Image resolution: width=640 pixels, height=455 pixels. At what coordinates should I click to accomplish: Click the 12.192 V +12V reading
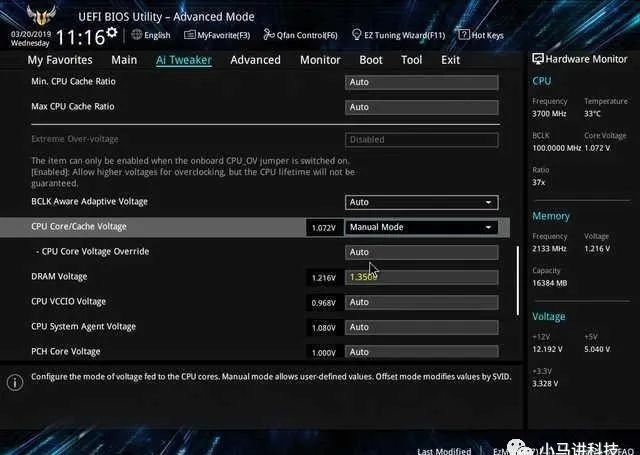pyautogui.click(x=547, y=349)
